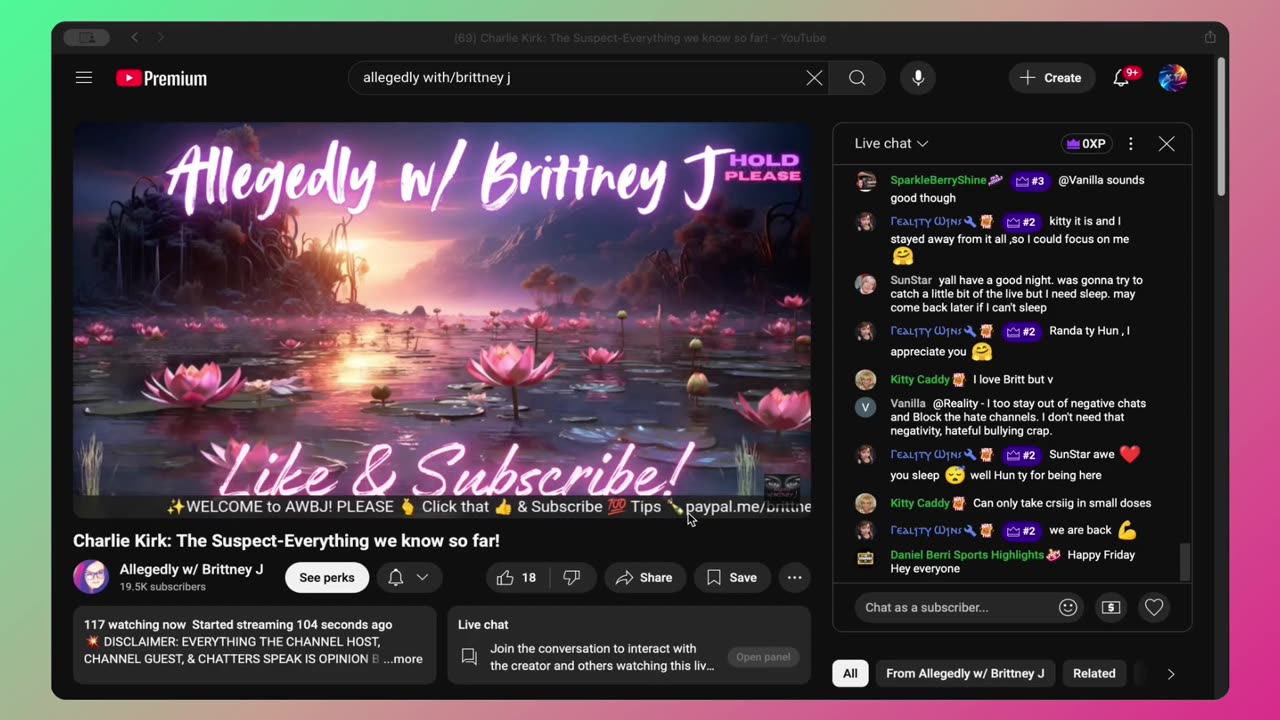Go back with browser back arrow
This screenshot has width=1280, height=720.
[135, 38]
